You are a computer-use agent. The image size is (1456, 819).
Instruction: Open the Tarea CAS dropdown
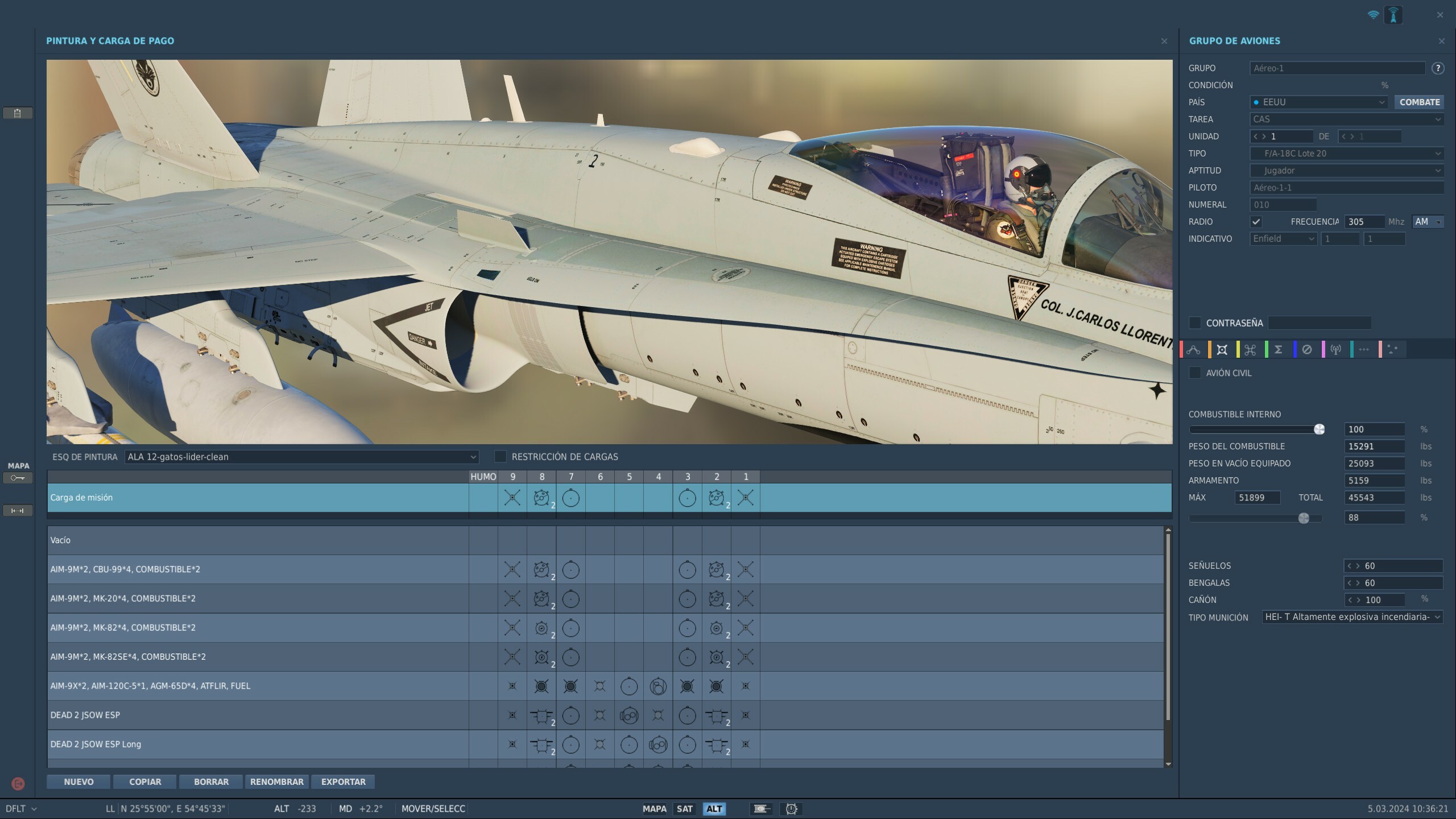(x=1346, y=119)
